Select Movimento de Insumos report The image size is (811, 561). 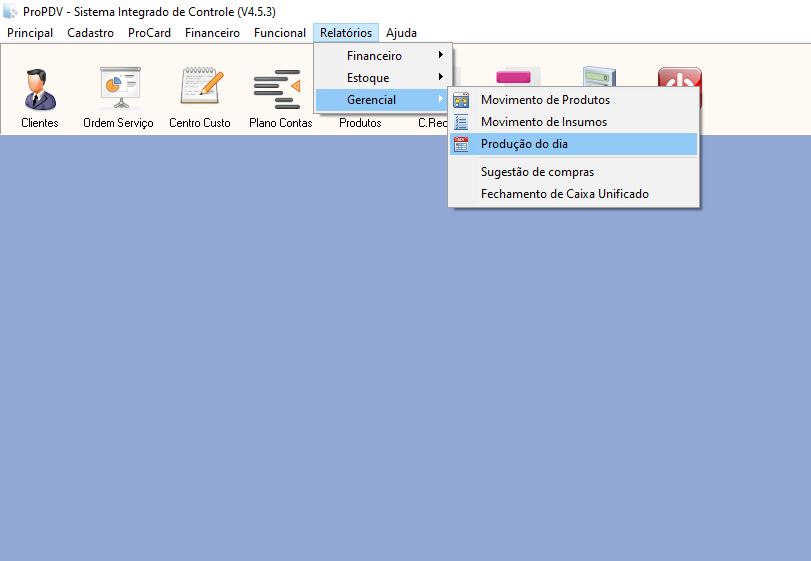tap(574, 122)
